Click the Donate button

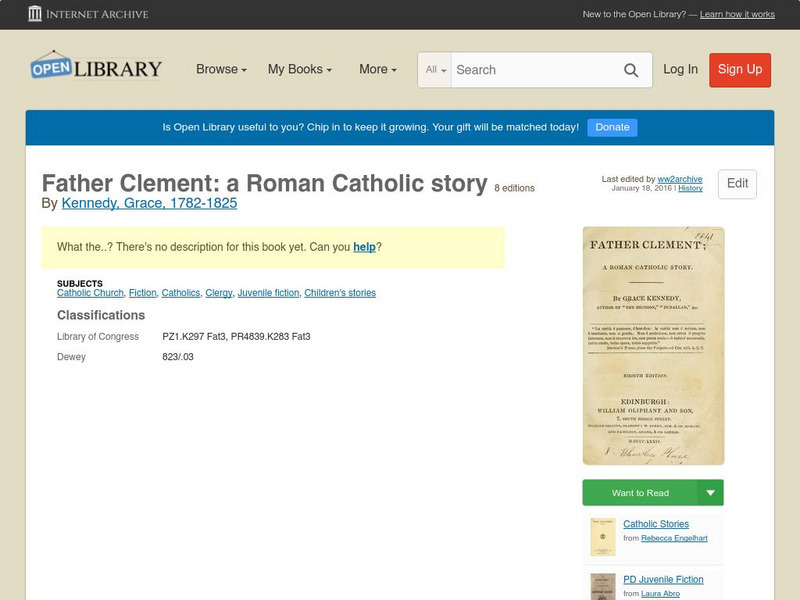click(x=611, y=127)
